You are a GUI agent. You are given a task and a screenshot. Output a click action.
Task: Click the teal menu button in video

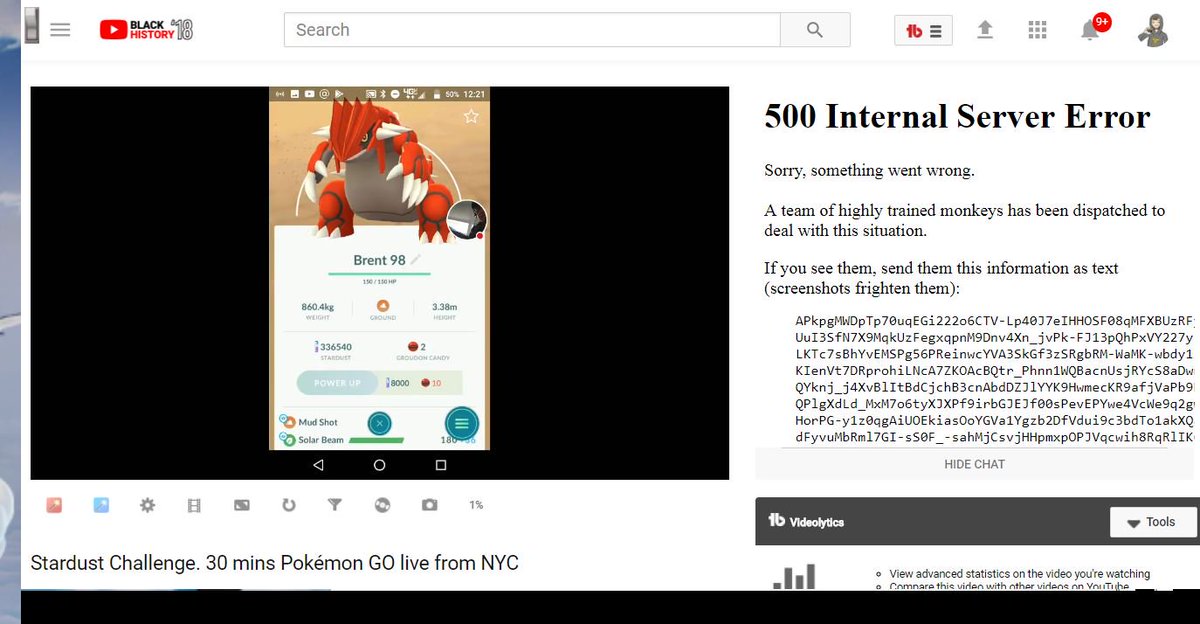tap(461, 422)
